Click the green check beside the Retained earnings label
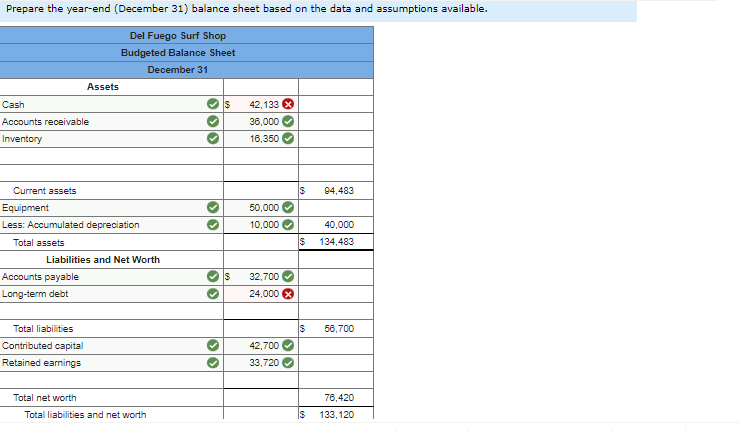The width and height of the screenshot is (741, 432). (213, 363)
